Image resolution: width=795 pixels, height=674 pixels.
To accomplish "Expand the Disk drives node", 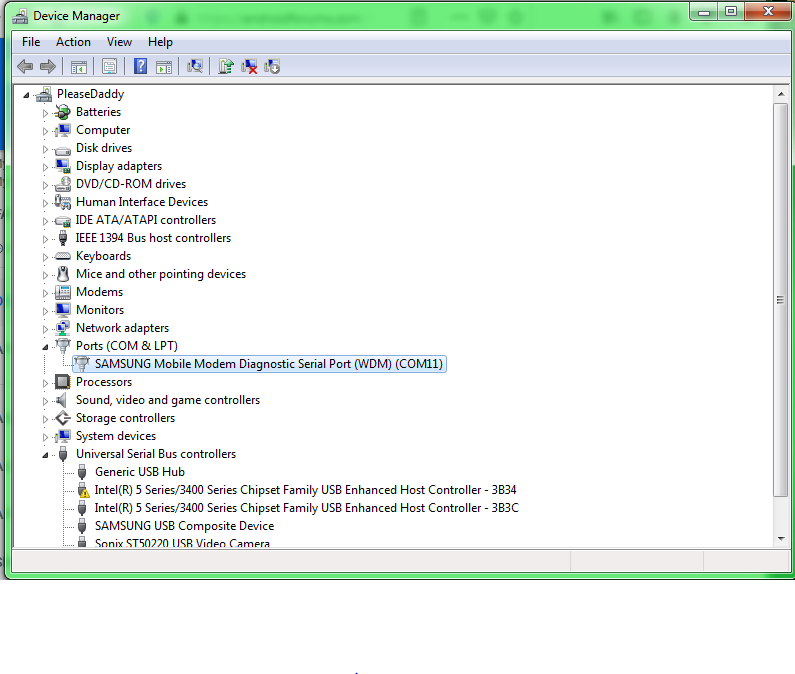I will pyautogui.click(x=45, y=149).
